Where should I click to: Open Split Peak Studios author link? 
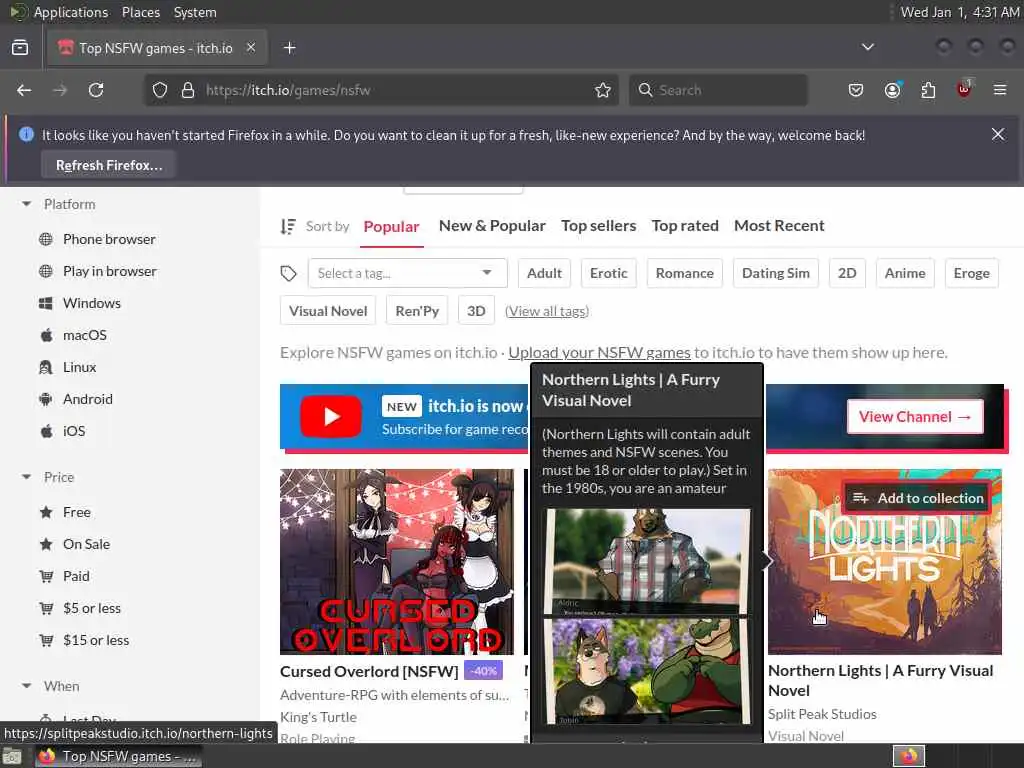(x=822, y=714)
